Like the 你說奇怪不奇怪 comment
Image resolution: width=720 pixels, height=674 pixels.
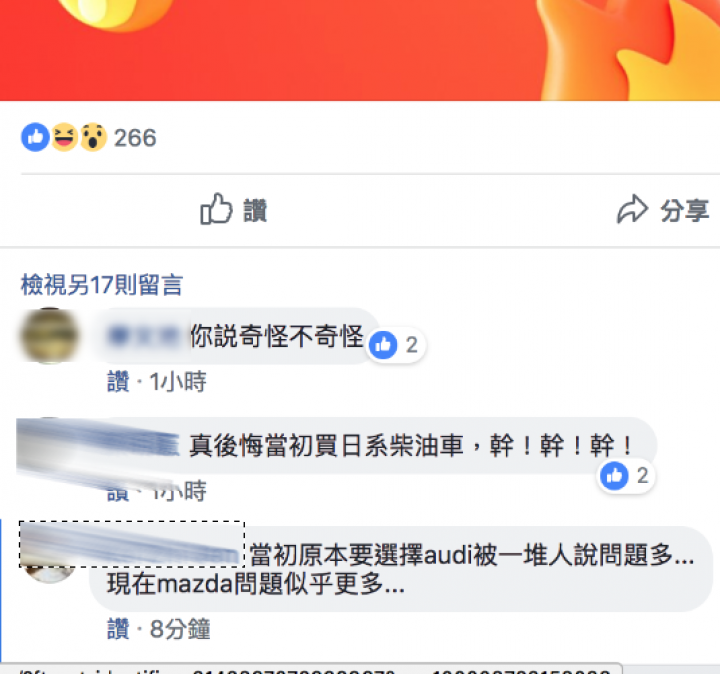tap(118, 382)
